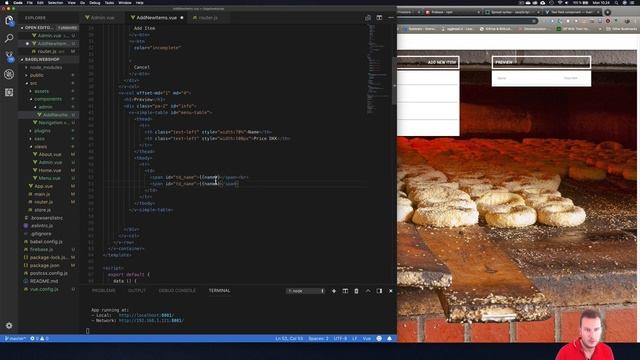Image resolution: width=640 pixels, height=360 pixels.
Task: Open macOS Notification Center icon
Action: (x=633, y=2)
